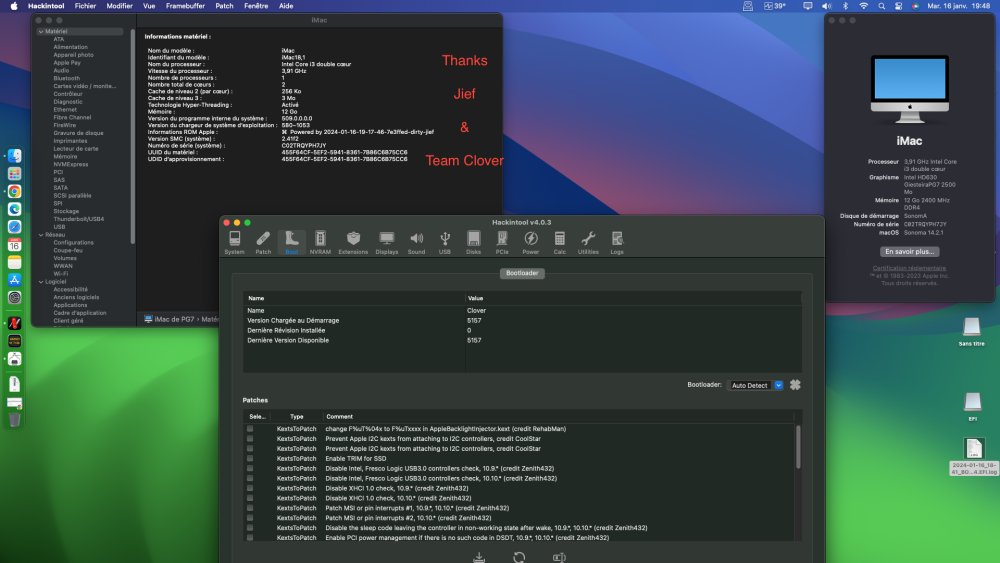Open the Displays tool
The width and height of the screenshot is (1000, 563).
386,243
